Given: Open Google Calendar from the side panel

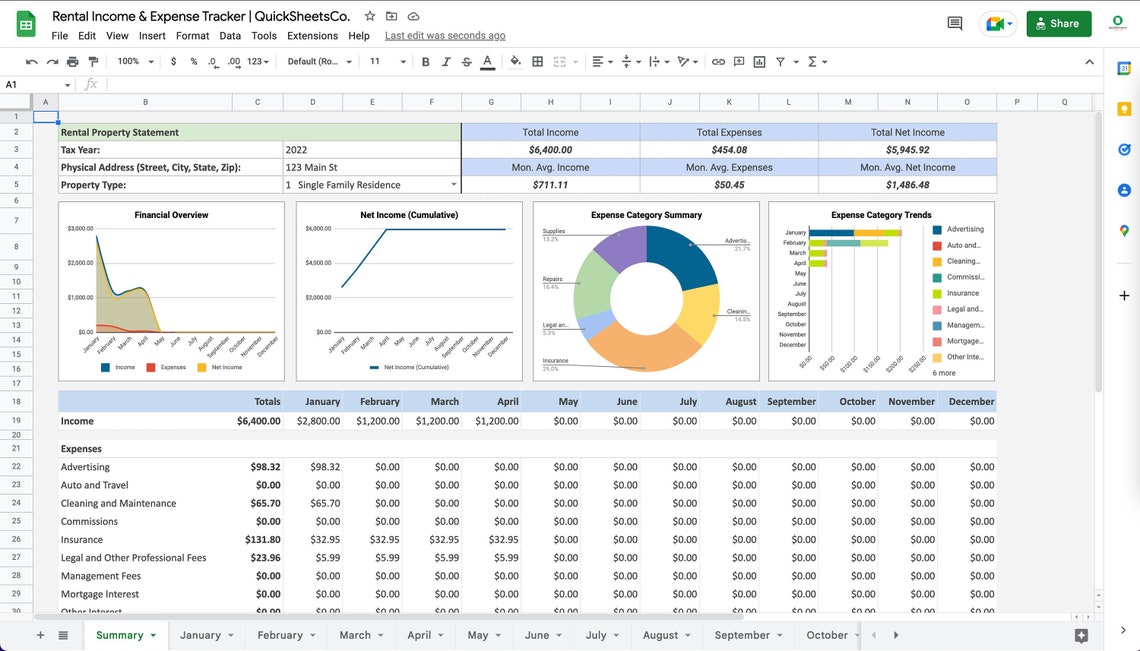Looking at the screenshot, I should pos(1123,70).
